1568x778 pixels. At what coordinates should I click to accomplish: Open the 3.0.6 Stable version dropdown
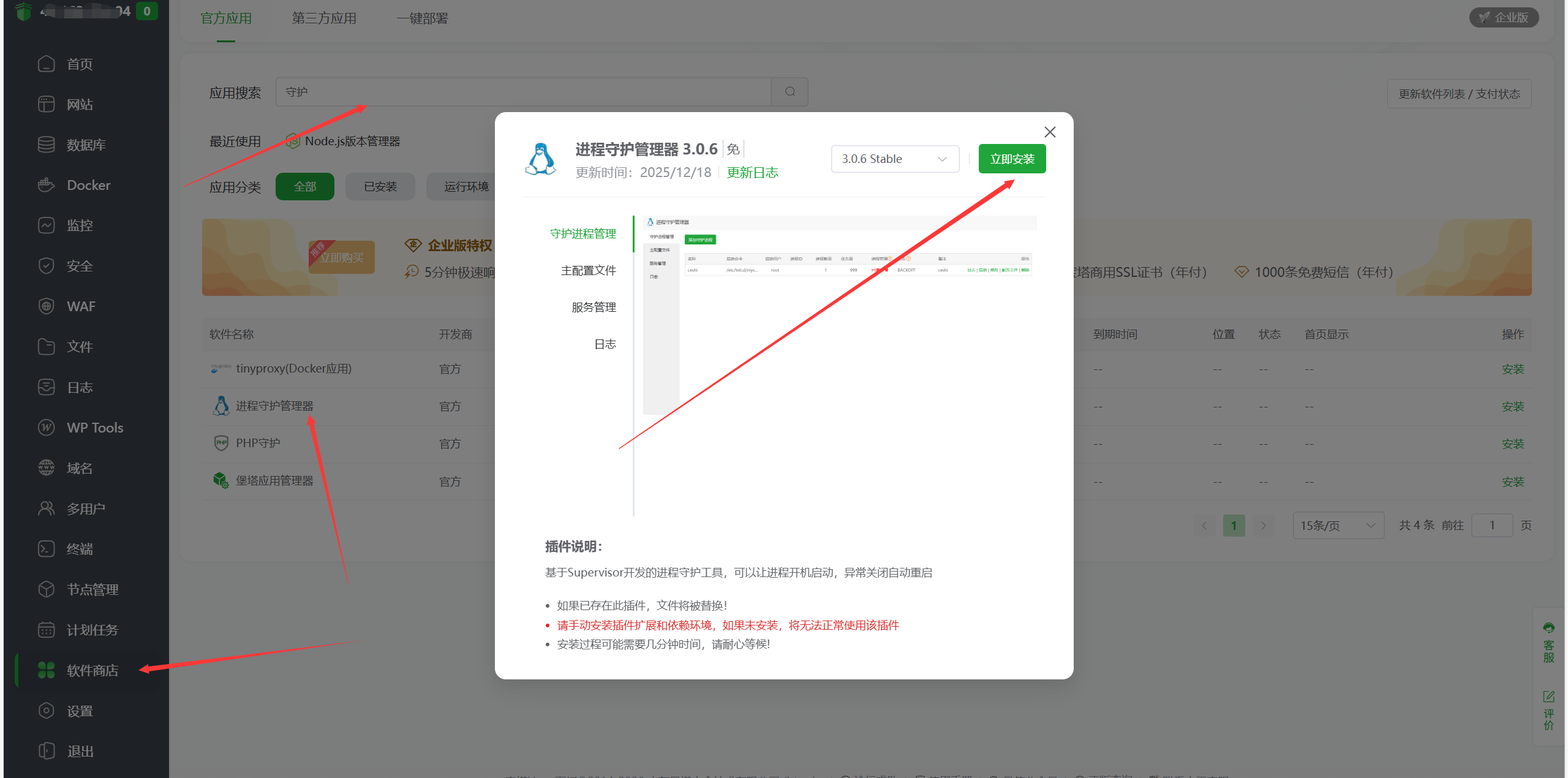coord(894,159)
